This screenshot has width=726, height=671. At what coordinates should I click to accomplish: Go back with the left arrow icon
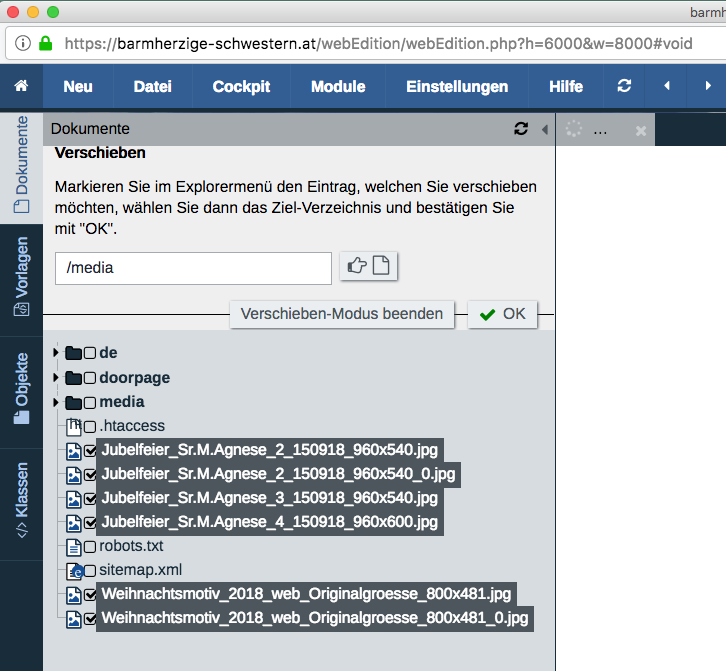pos(667,86)
